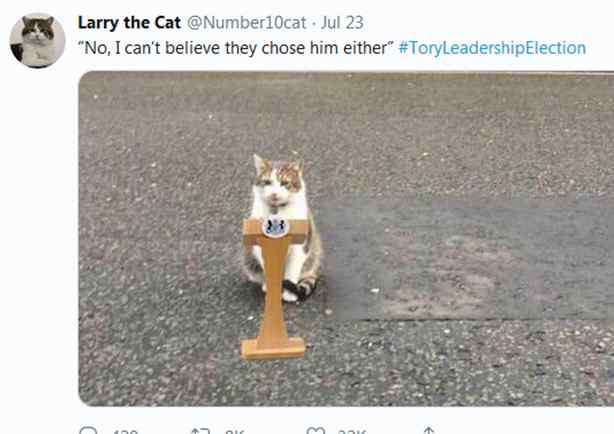
Task: Click the cat's striped tail in photo
Action: [298, 288]
